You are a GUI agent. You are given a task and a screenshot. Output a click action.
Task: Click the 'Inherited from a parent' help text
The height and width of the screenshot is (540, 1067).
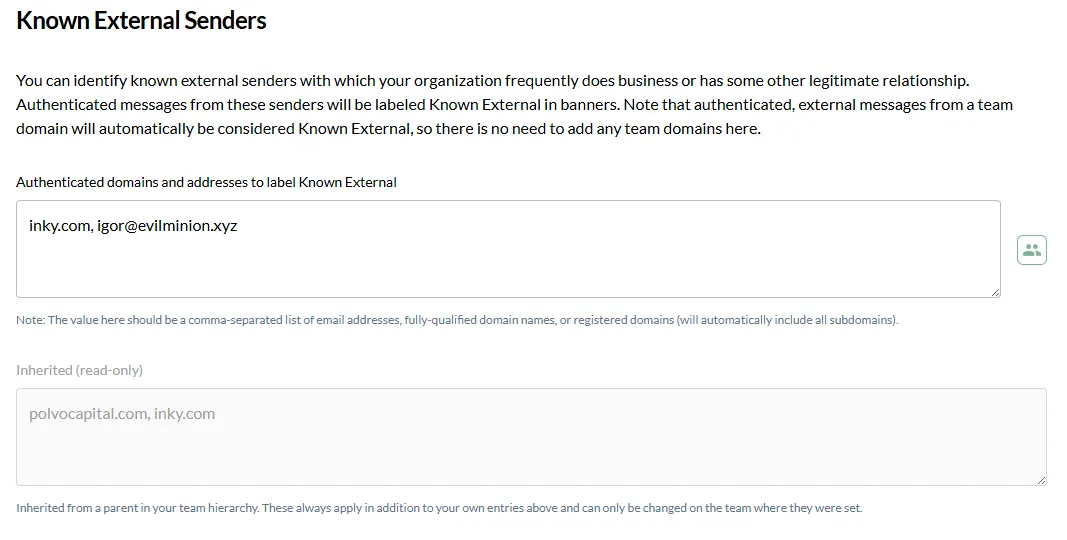[439, 508]
